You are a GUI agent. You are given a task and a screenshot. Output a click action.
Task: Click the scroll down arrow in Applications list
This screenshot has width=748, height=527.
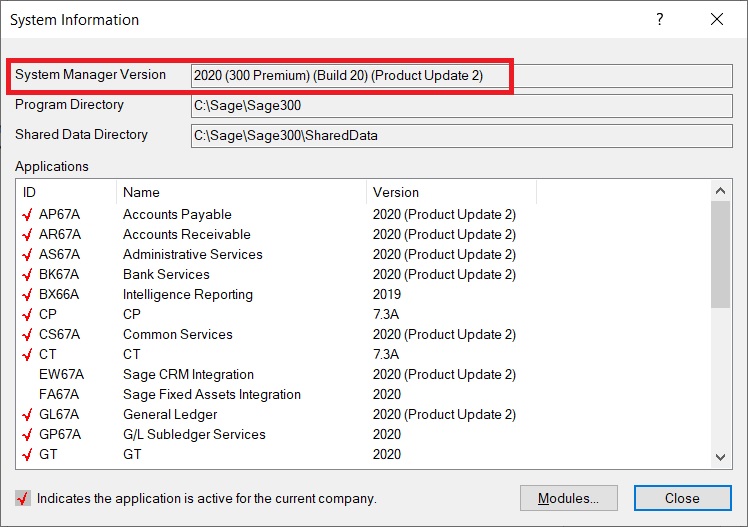coord(720,457)
